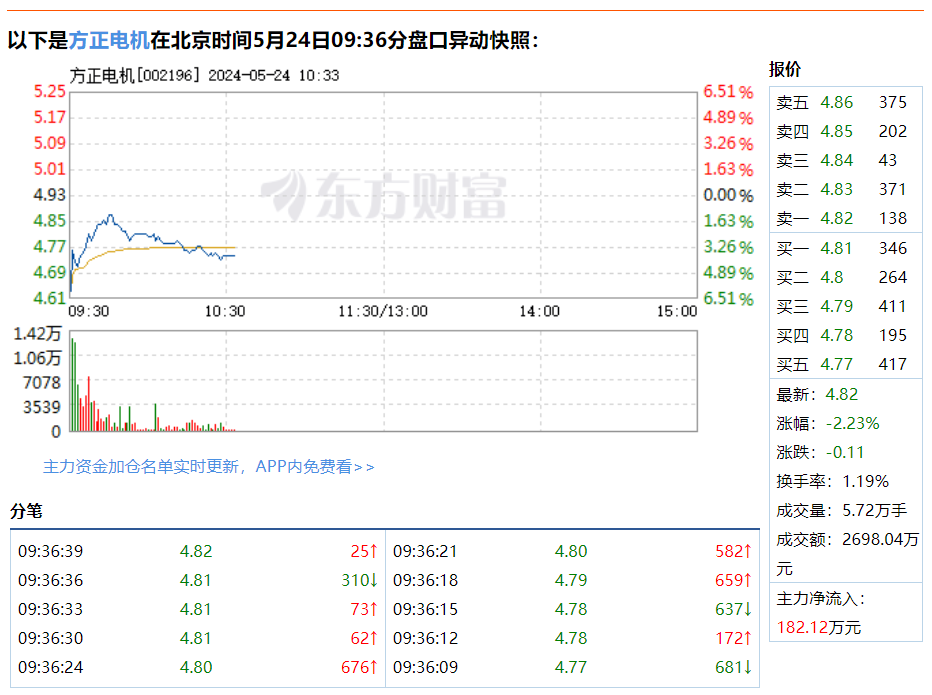Select the 09:36:21 tick row

(x=572, y=552)
